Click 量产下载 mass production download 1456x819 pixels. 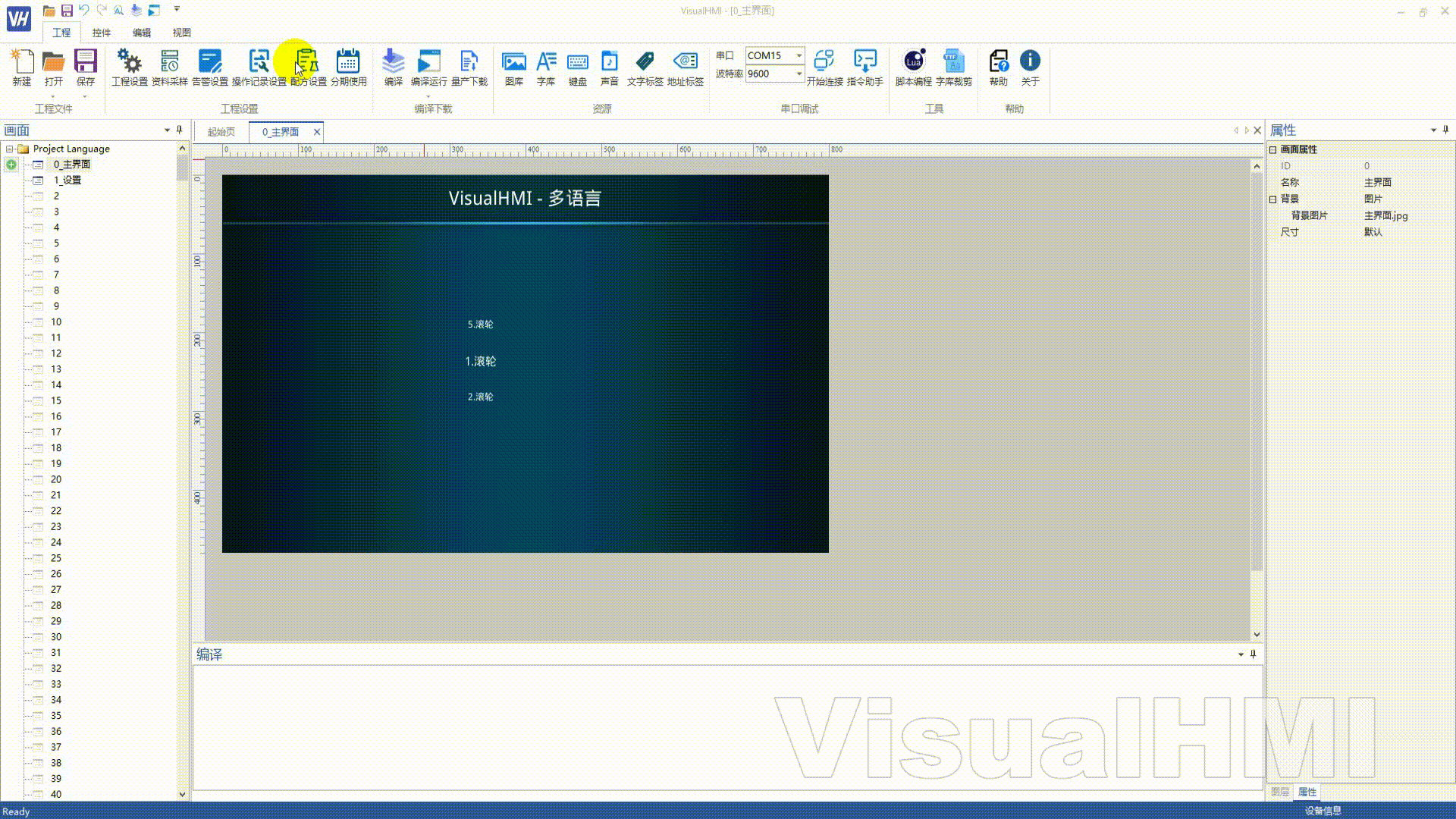[469, 67]
